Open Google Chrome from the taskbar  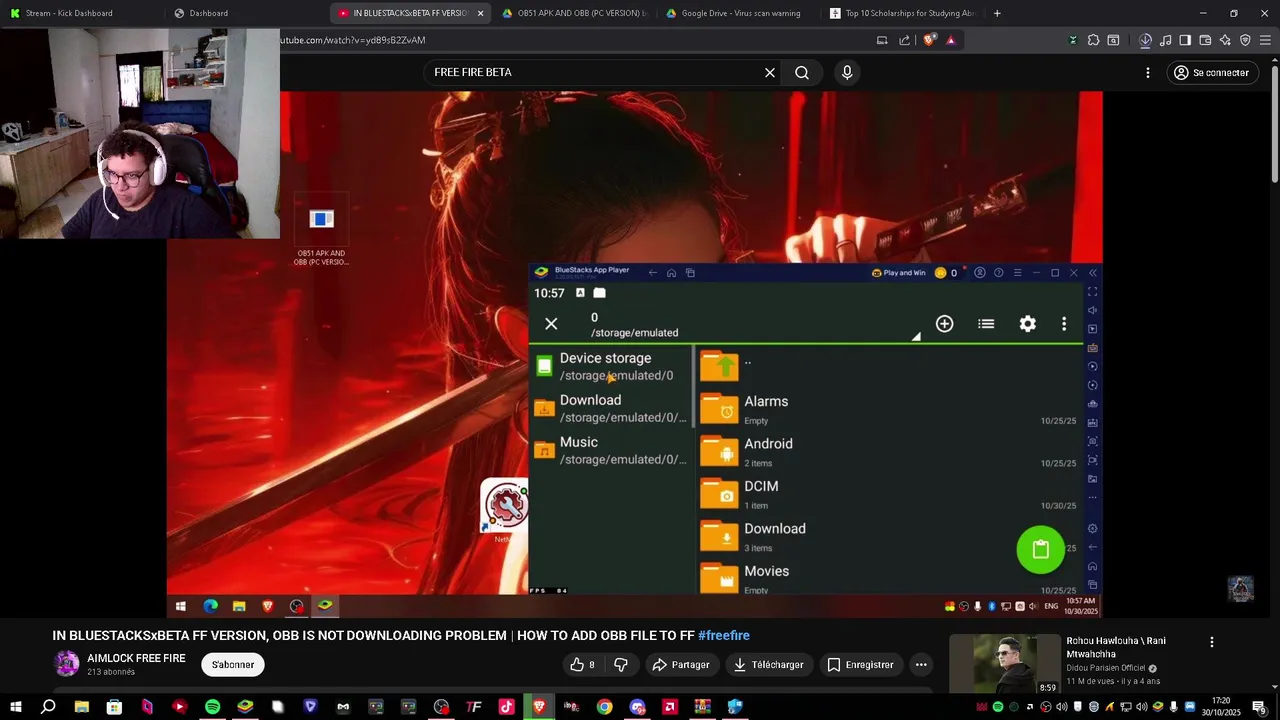tap(604, 707)
